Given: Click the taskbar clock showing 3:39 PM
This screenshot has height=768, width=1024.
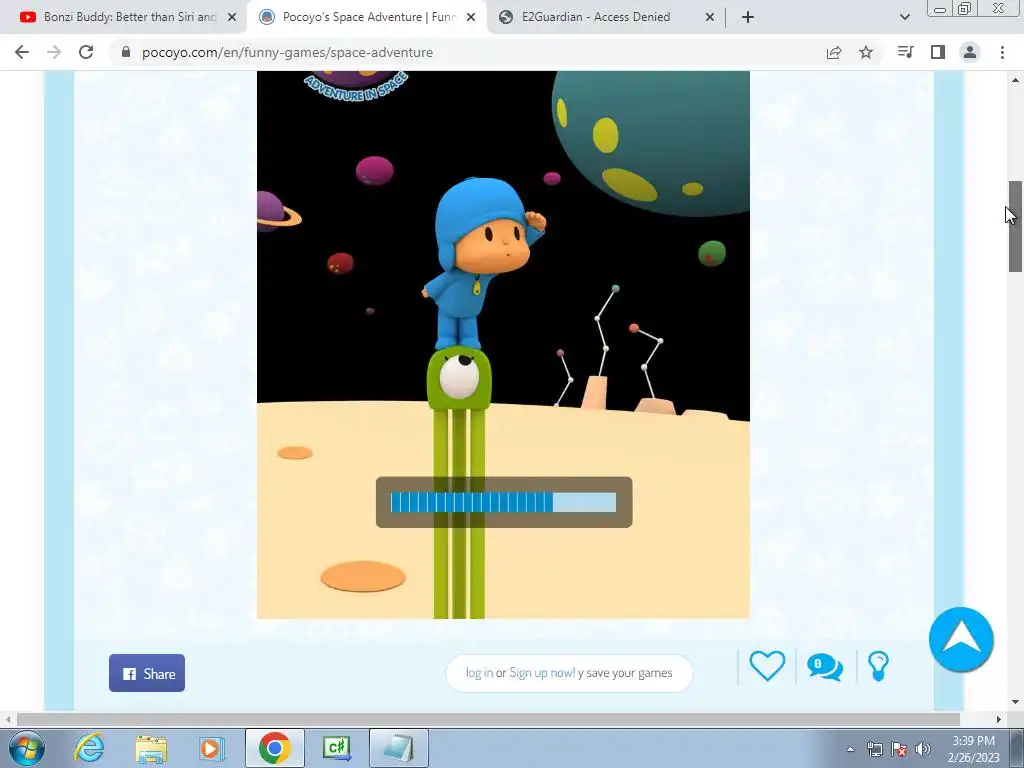Looking at the screenshot, I should tap(973, 749).
